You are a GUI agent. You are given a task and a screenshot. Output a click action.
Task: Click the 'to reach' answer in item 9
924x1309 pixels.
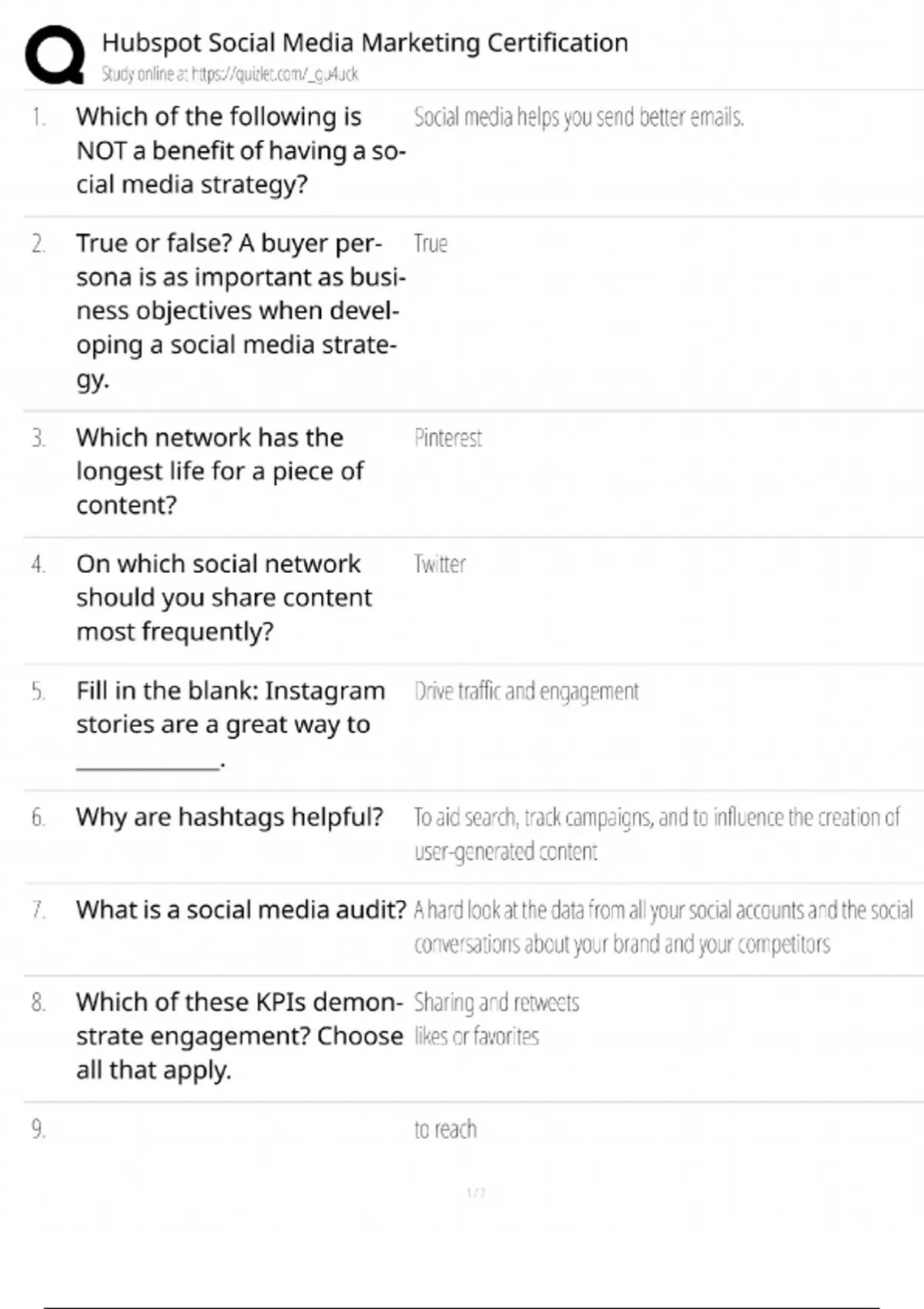445,1130
